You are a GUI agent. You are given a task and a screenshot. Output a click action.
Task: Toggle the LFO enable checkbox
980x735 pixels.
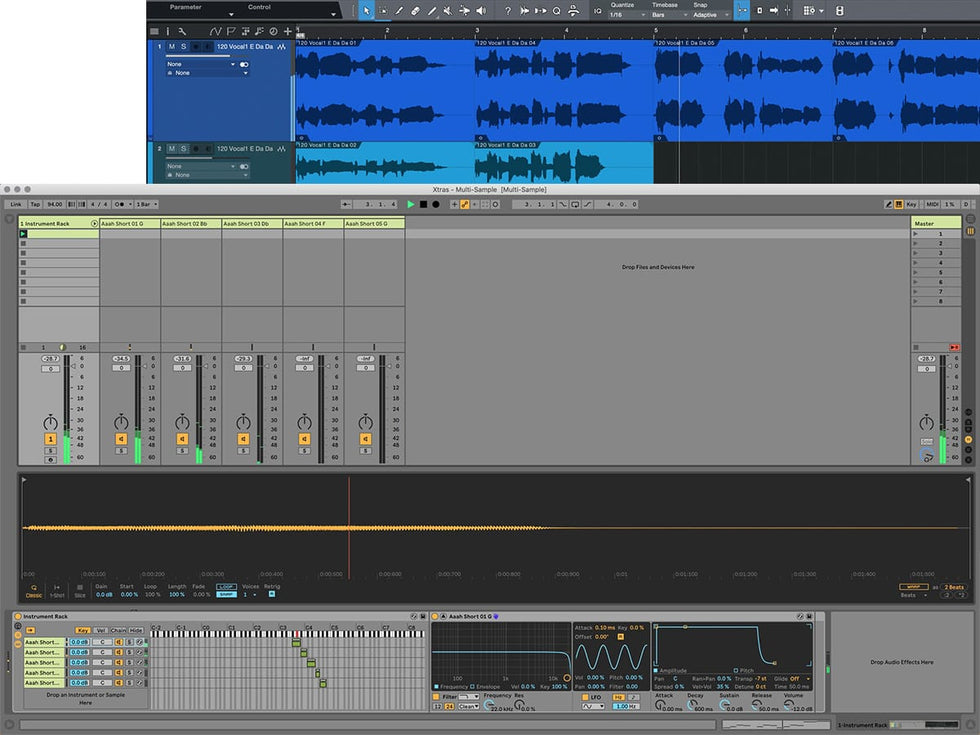click(585, 696)
